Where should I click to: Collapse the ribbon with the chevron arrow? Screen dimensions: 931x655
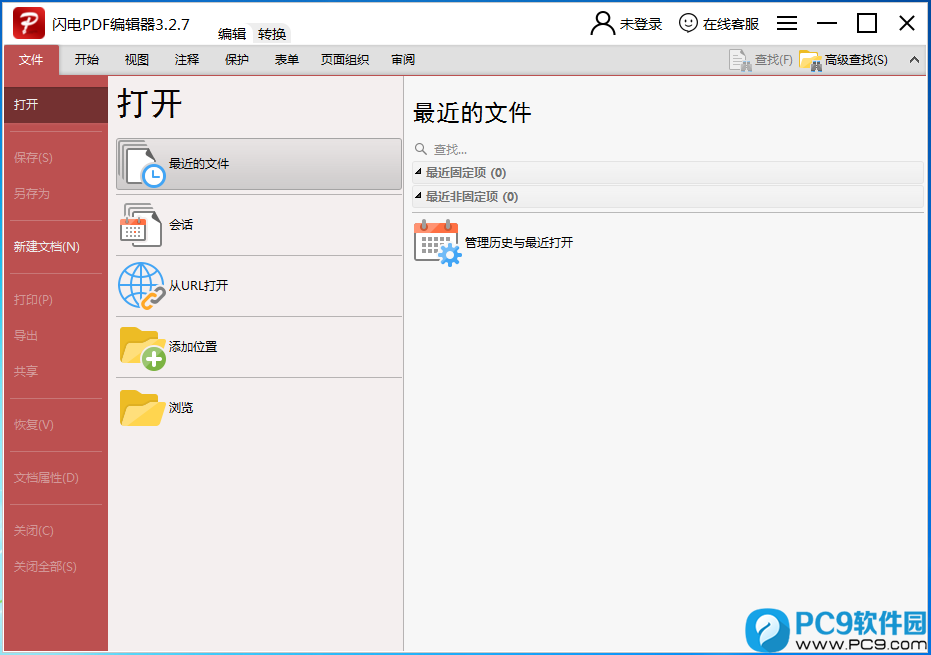914,59
